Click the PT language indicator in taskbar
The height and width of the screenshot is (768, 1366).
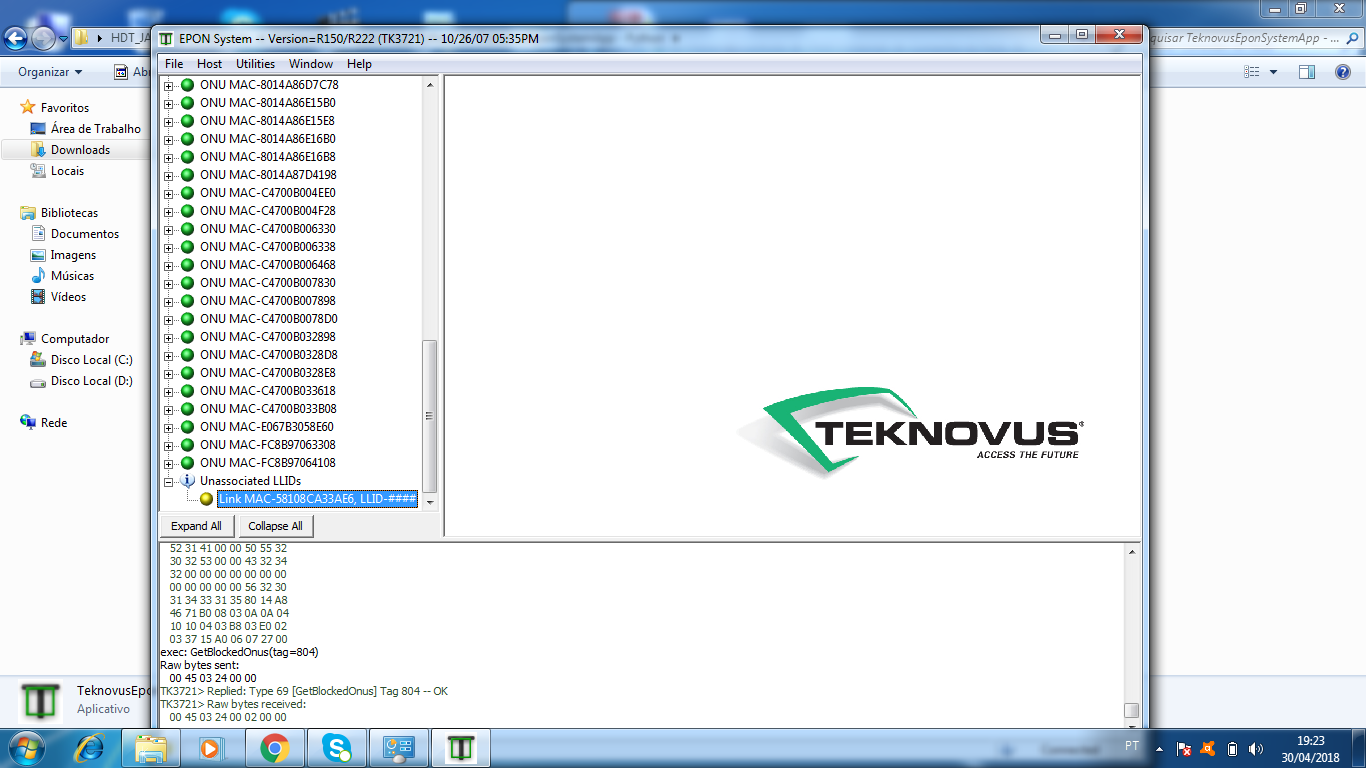[1131, 746]
